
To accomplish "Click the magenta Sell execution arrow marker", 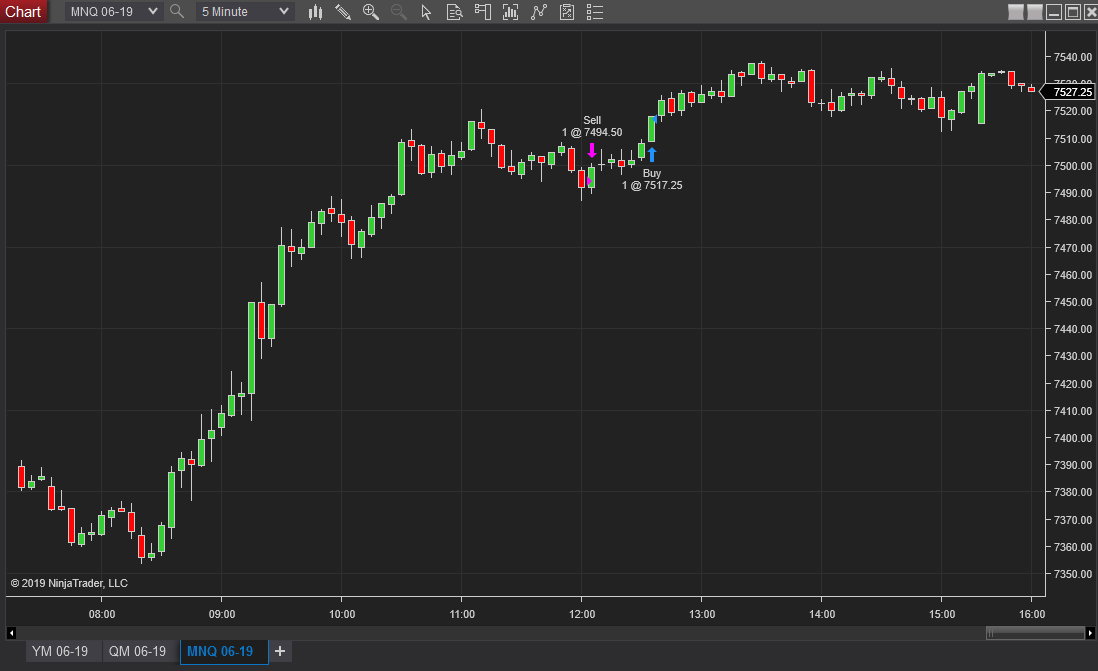I will pyautogui.click(x=592, y=150).
